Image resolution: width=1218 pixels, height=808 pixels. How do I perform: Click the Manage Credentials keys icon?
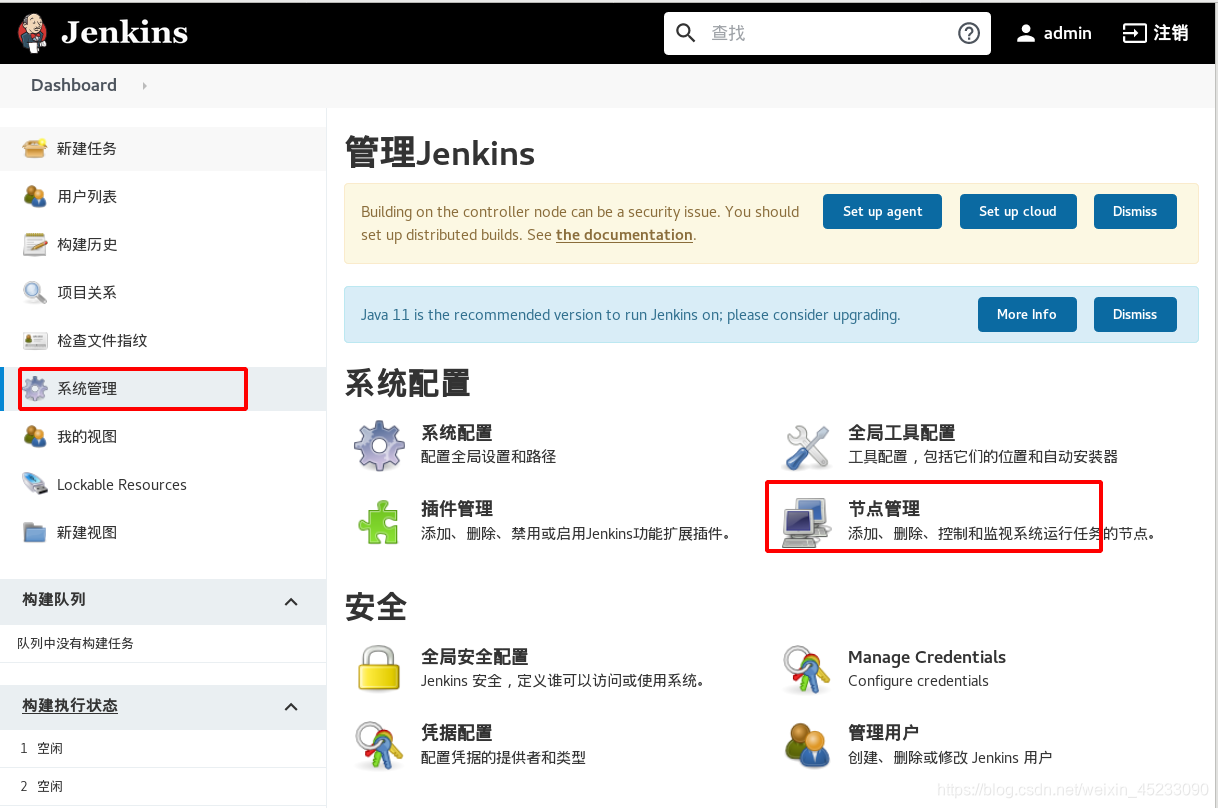coord(807,669)
